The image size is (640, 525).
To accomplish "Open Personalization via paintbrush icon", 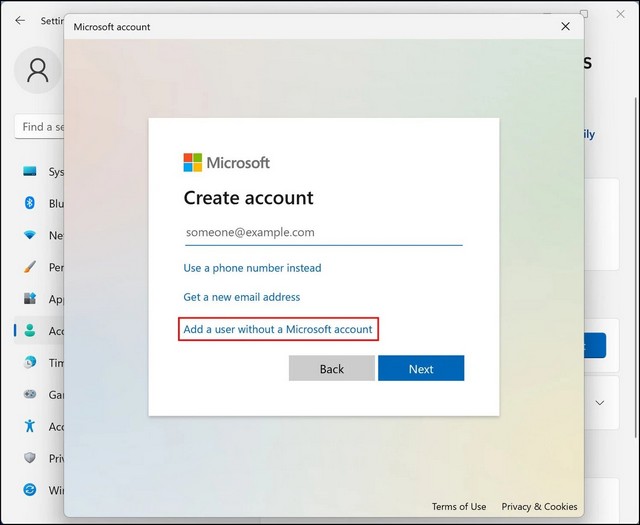I will pyautogui.click(x=30, y=267).
